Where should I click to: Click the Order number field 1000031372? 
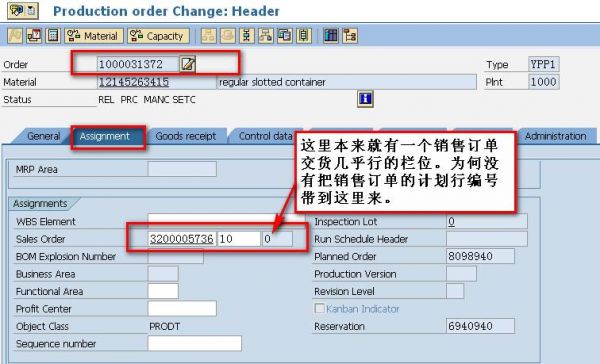137,64
